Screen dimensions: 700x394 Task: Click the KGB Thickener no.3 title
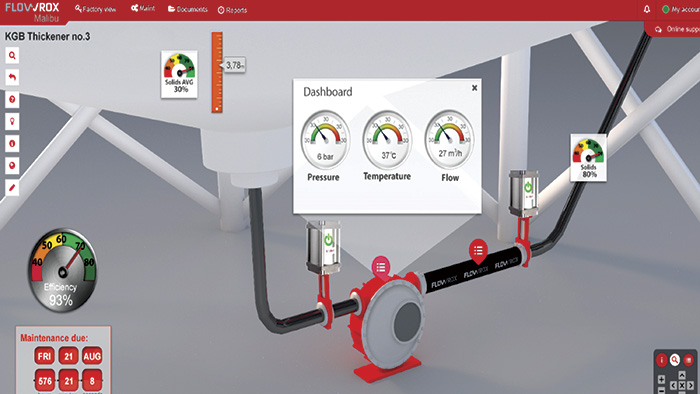[47, 37]
